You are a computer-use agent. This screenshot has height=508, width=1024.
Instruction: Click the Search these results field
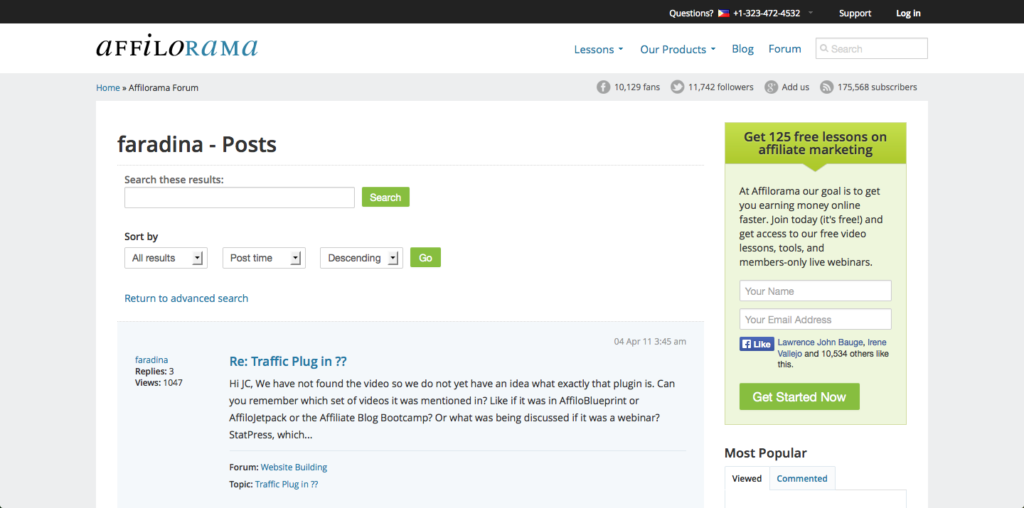(239, 197)
